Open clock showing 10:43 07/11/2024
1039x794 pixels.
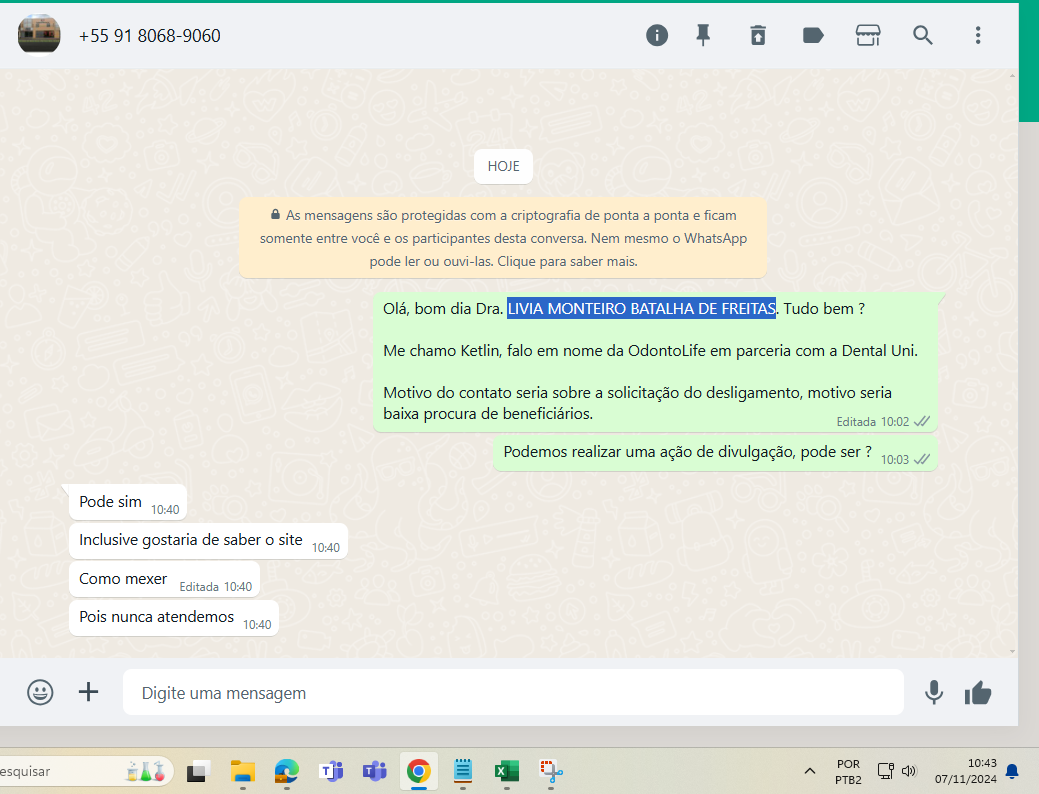[965, 771]
